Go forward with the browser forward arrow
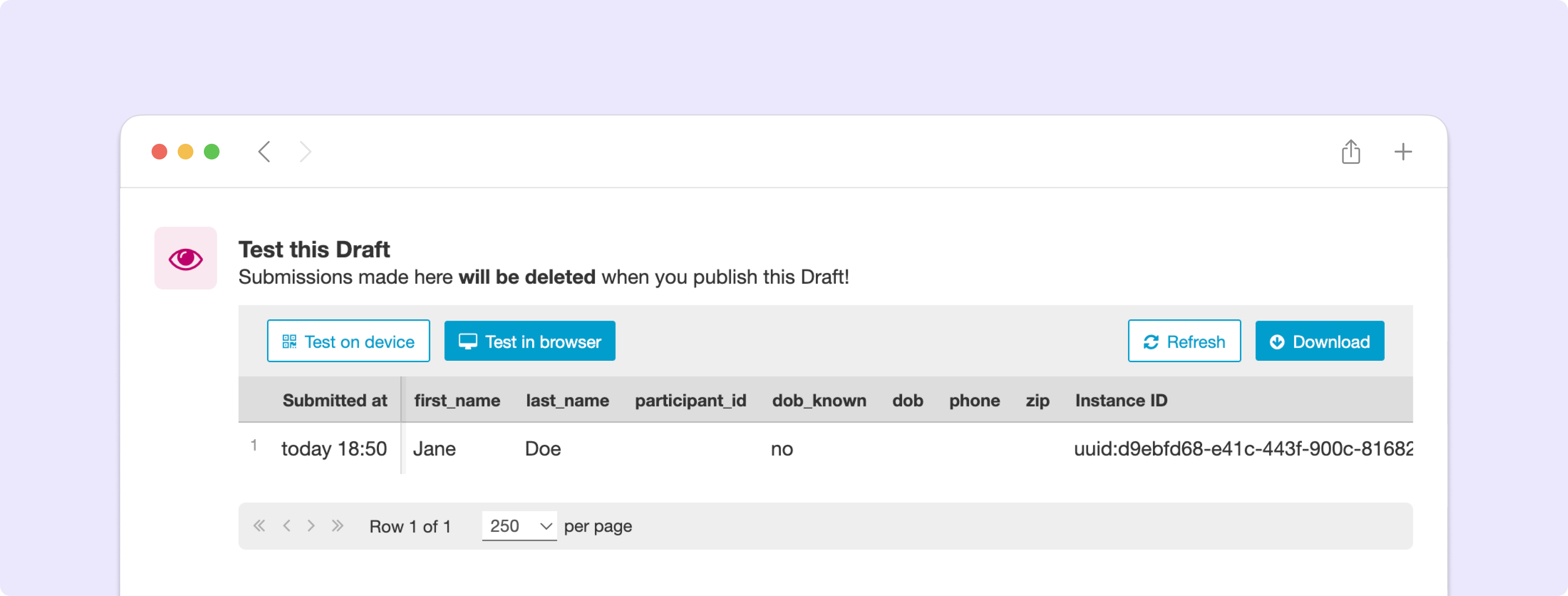Image resolution: width=1568 pixels, height=596 pixels. 306,152
